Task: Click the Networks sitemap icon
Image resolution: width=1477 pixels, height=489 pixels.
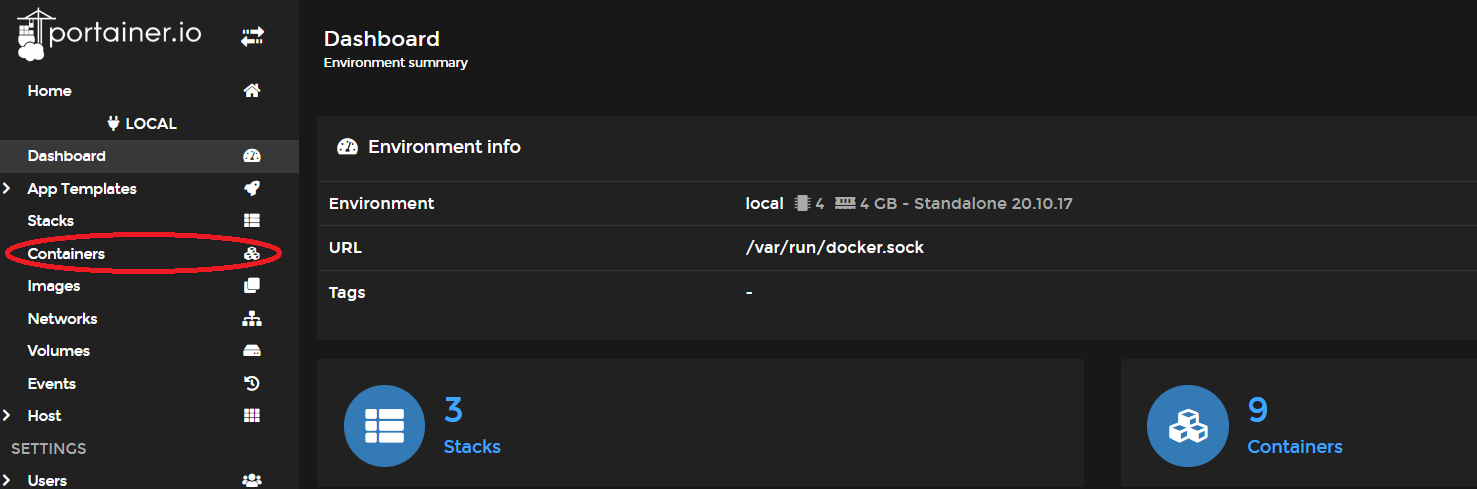Action: pos(252,319)
